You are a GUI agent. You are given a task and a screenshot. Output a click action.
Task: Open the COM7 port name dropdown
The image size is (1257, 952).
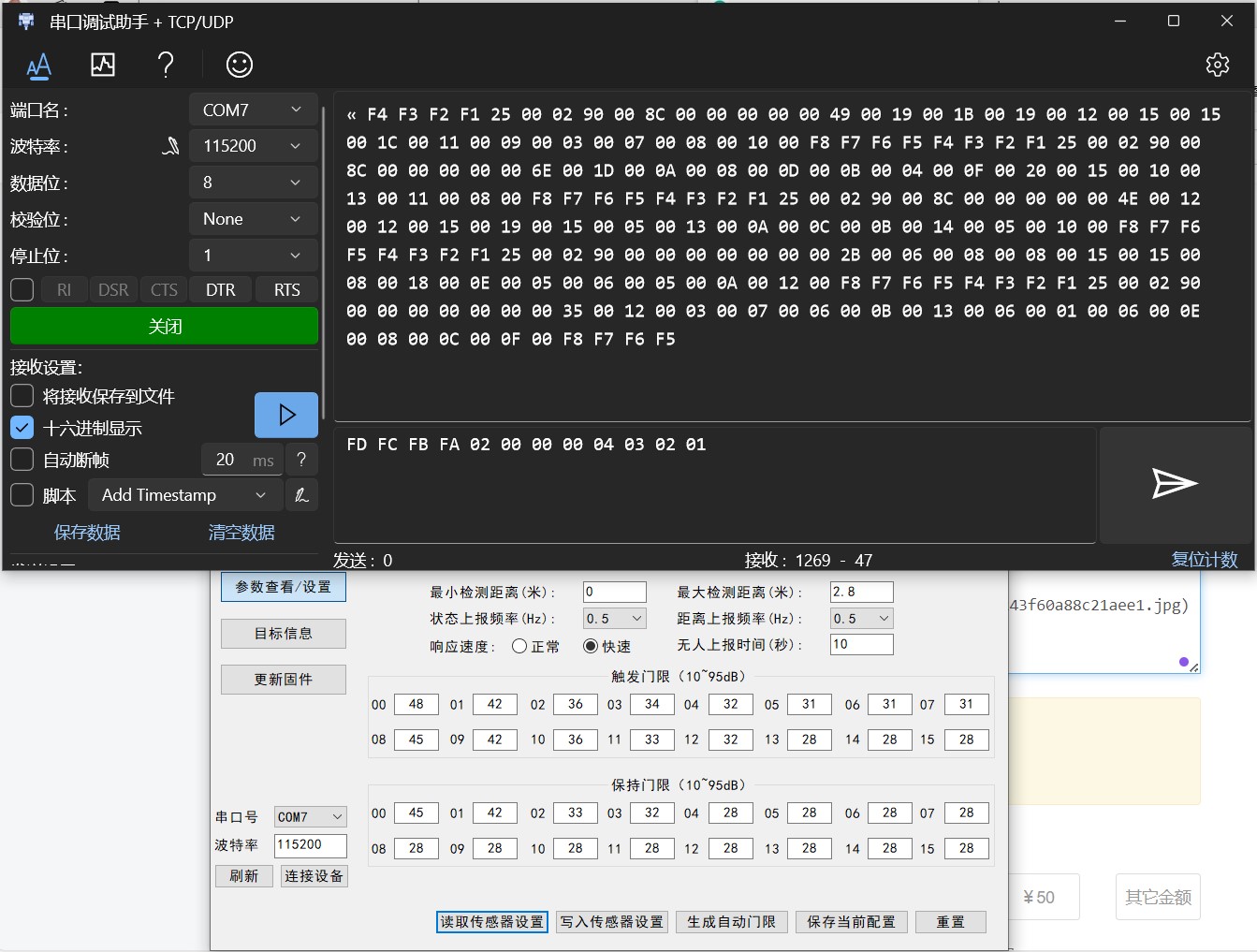pyautogui.click(x=254, y=110)
